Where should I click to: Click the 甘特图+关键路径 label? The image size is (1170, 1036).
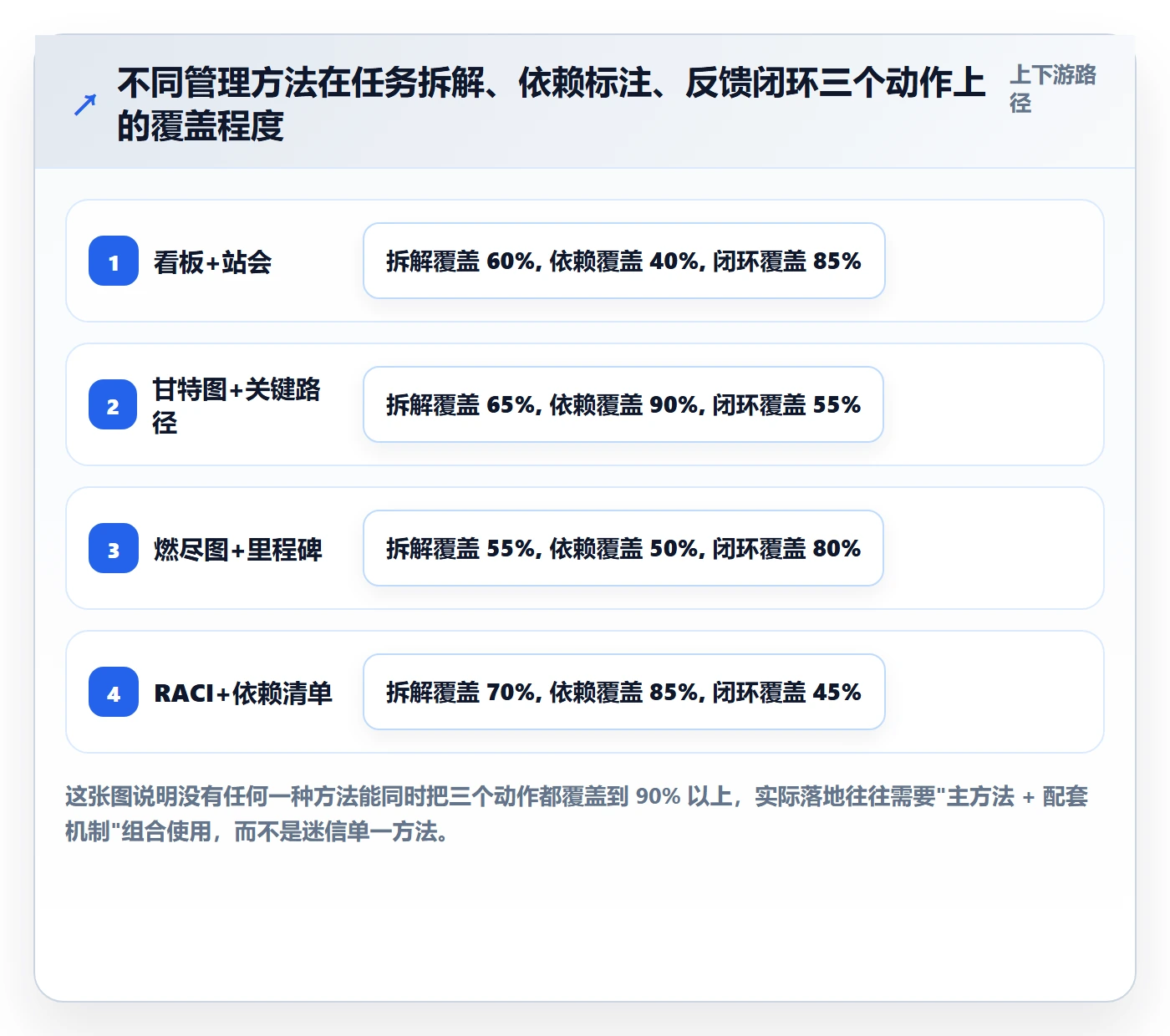tap(237, 405)
